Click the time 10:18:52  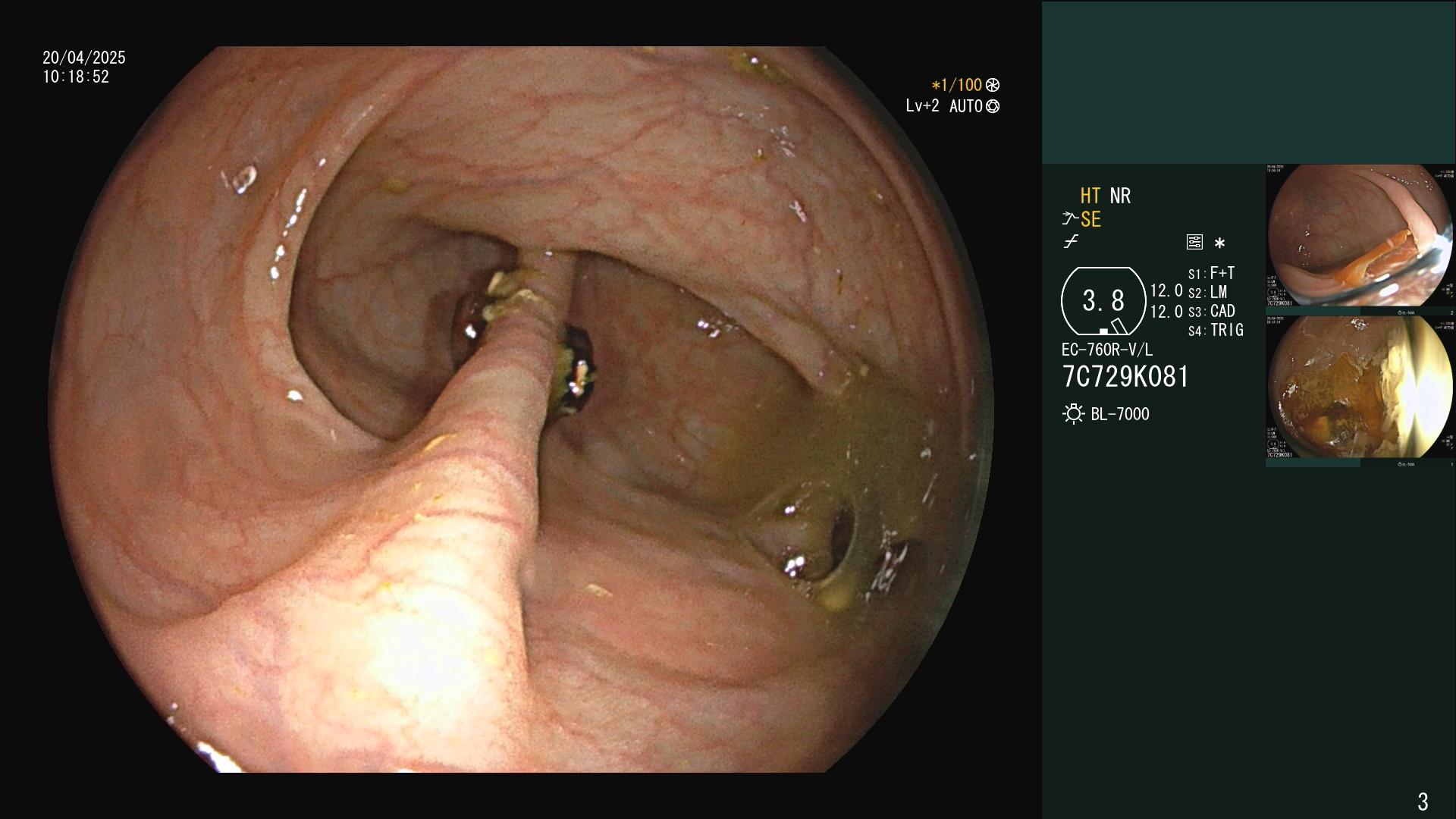(76, 77)
